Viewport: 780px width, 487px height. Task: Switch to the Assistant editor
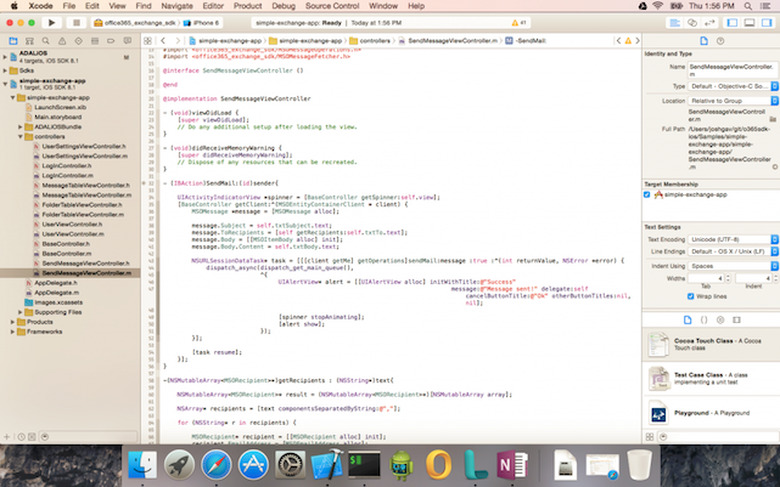(x=692, y=23)
